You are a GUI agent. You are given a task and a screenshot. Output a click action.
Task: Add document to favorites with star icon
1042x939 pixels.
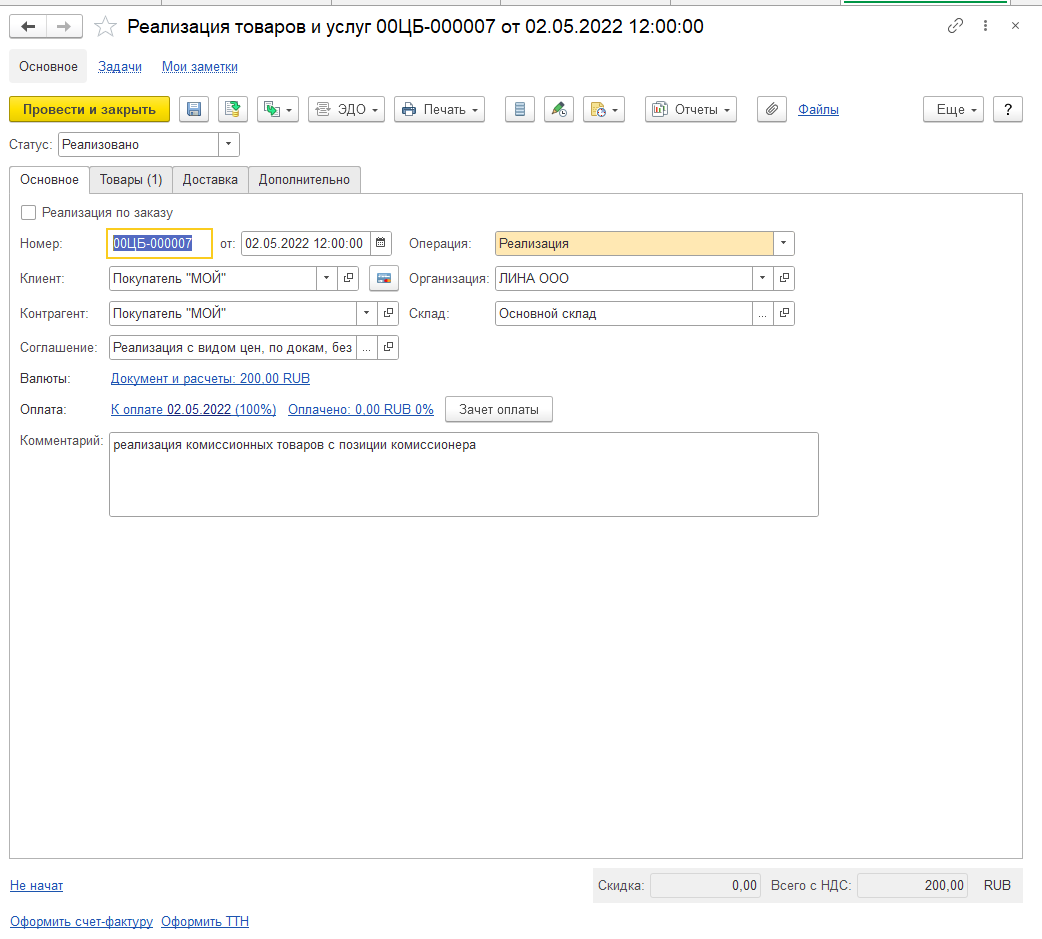[106, 27]
